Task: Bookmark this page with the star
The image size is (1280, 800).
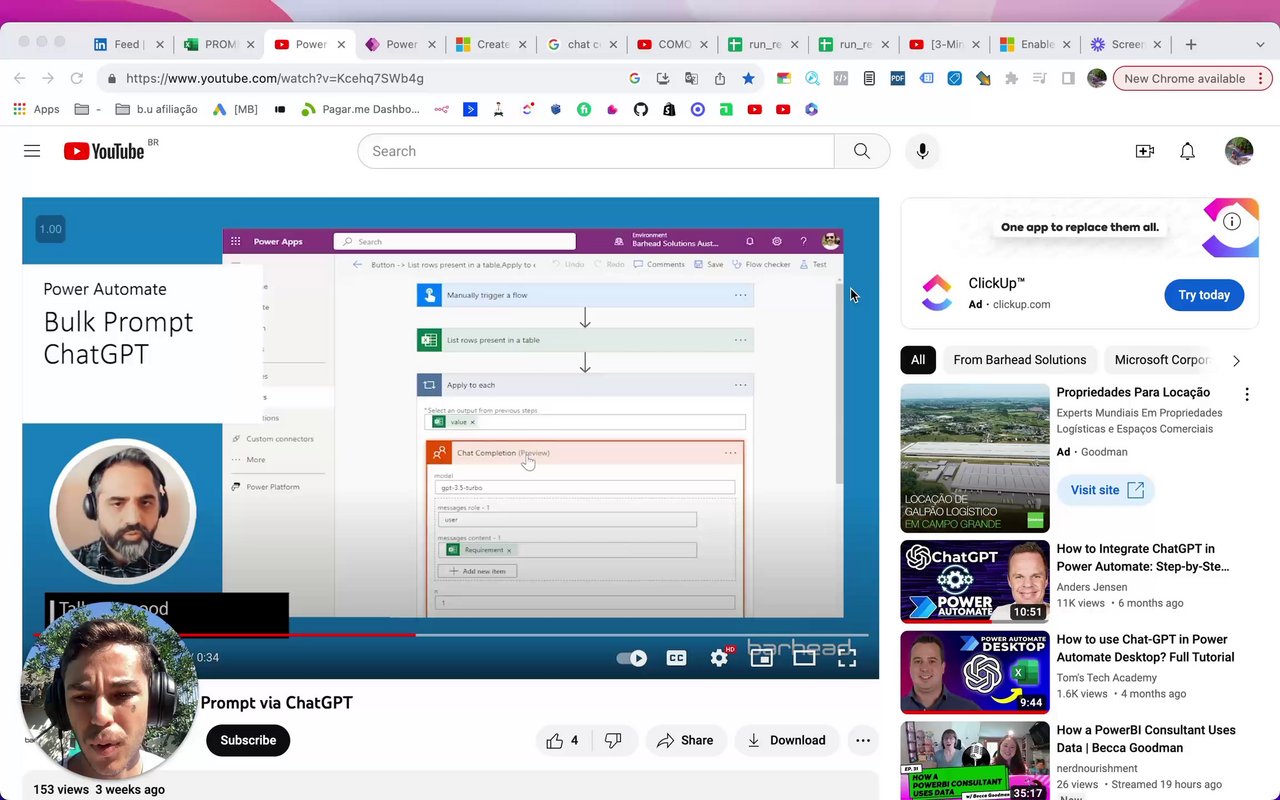Action: (x=748, y=78)
